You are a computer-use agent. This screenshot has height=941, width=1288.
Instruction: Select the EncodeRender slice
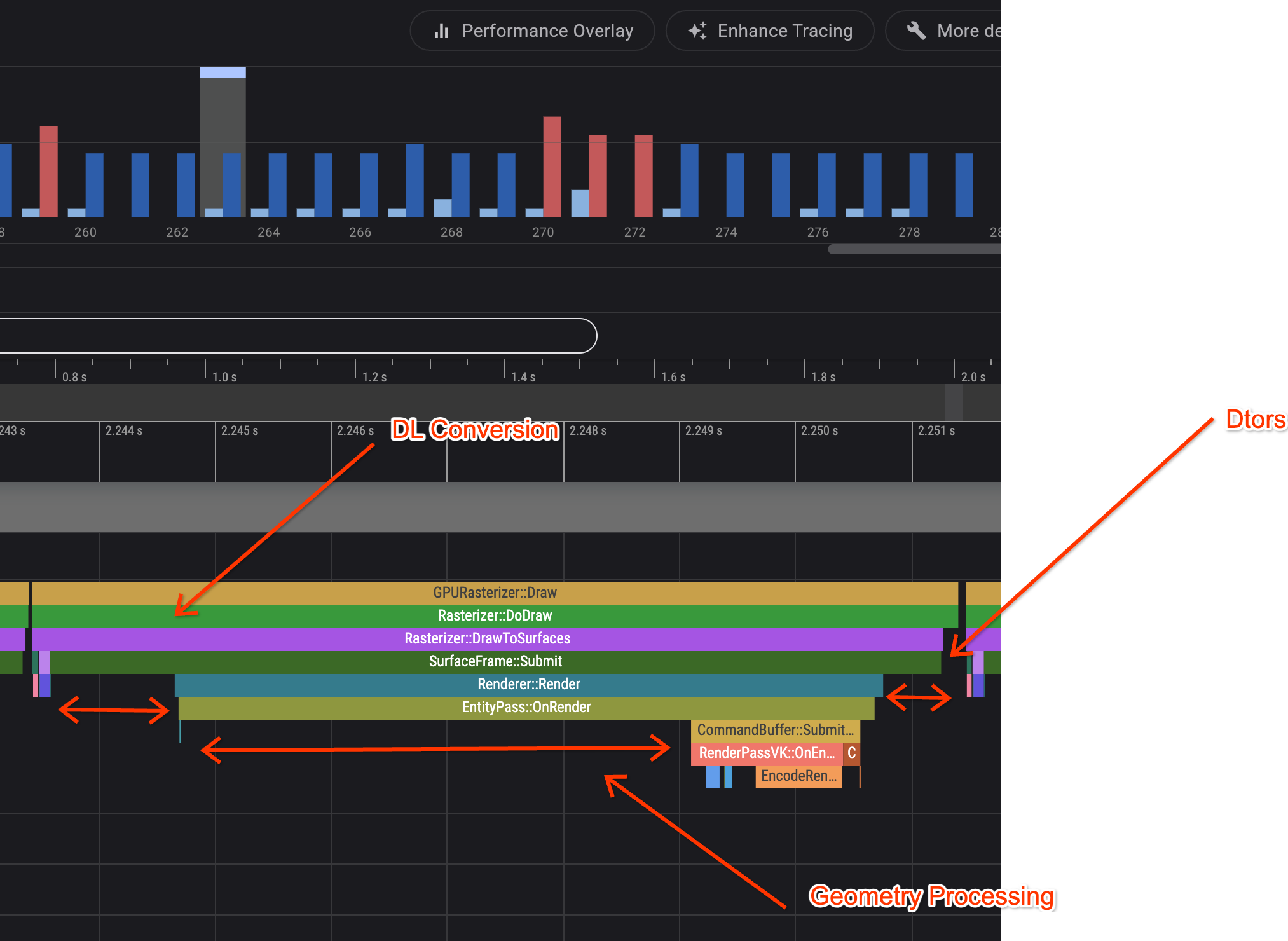click(798, 776)
